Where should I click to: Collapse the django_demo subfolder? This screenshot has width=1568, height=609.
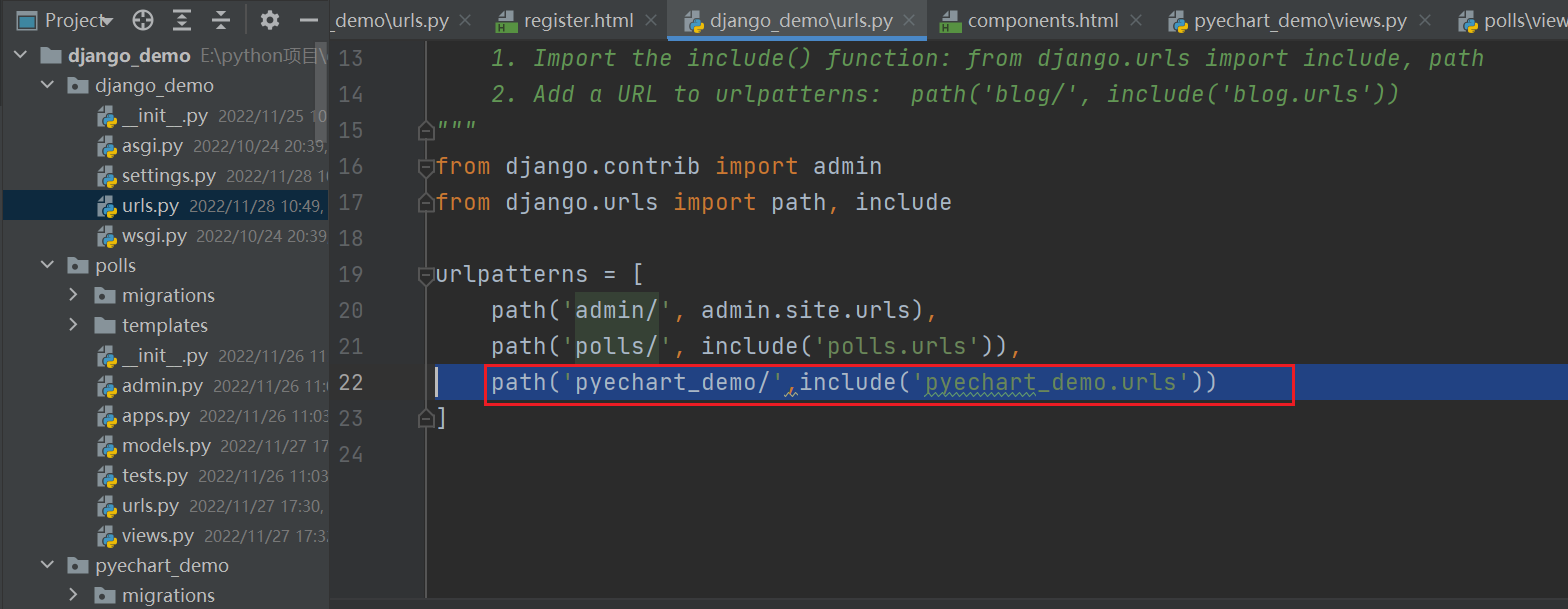46,86
